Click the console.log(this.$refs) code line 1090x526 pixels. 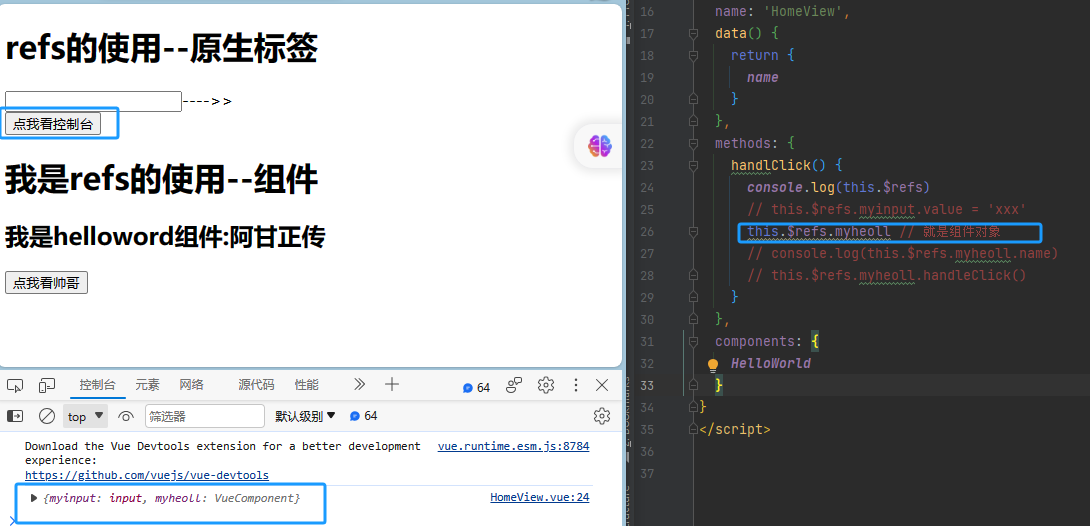(x=838, y=188)
